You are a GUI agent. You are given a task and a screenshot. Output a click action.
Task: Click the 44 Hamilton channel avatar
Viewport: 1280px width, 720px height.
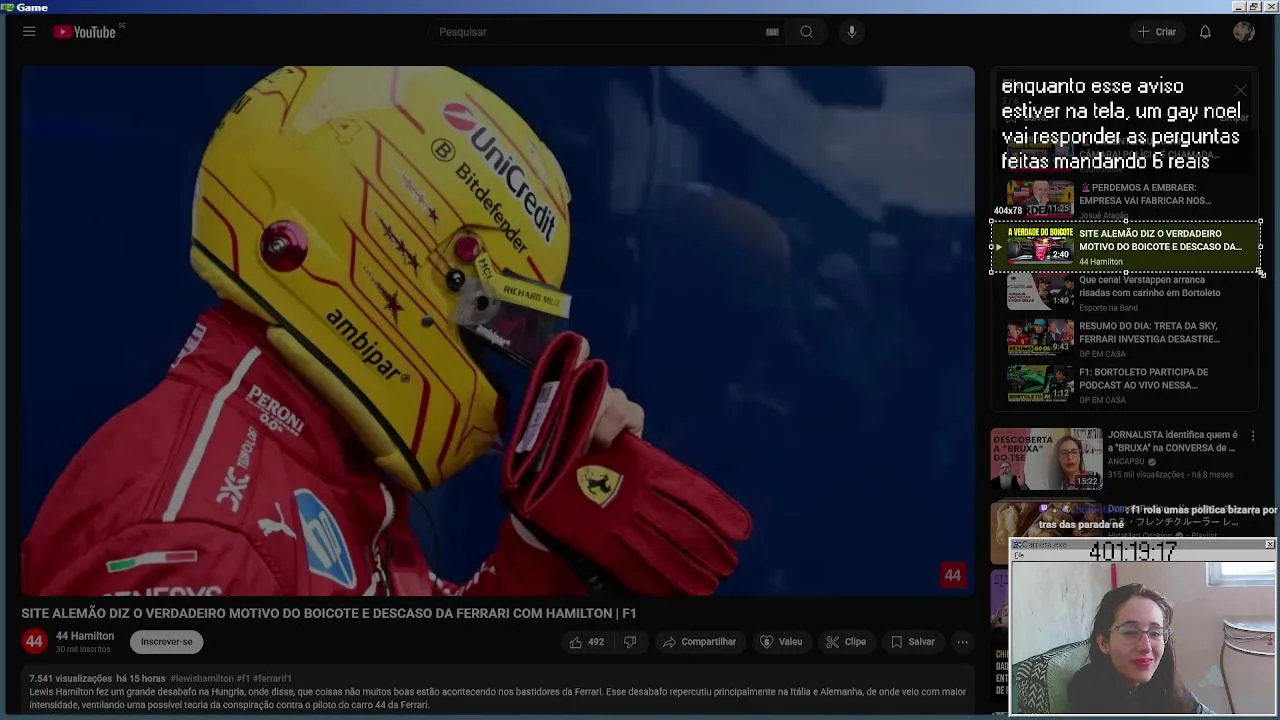point(34,641)
